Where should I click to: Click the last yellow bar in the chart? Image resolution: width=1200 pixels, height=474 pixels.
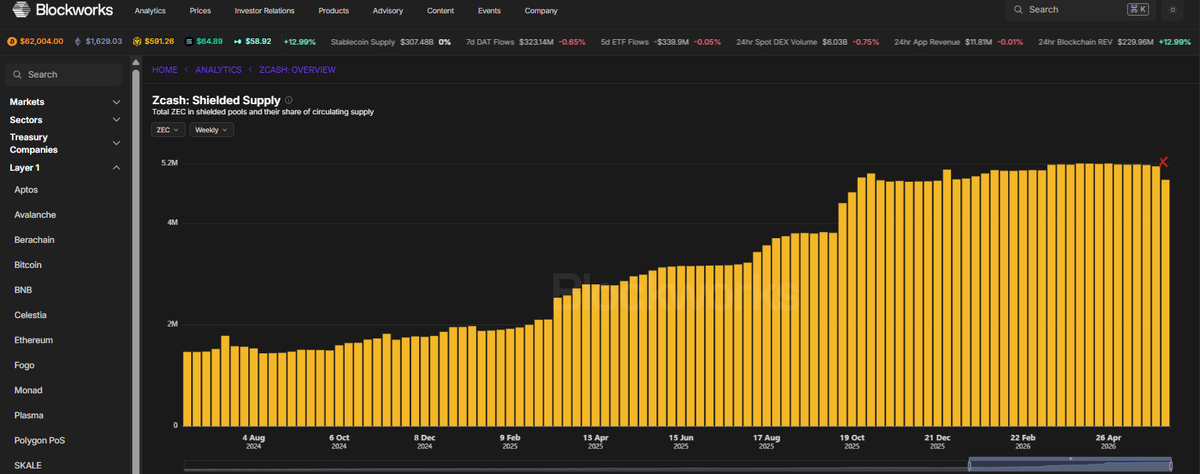click(1165, 302)
